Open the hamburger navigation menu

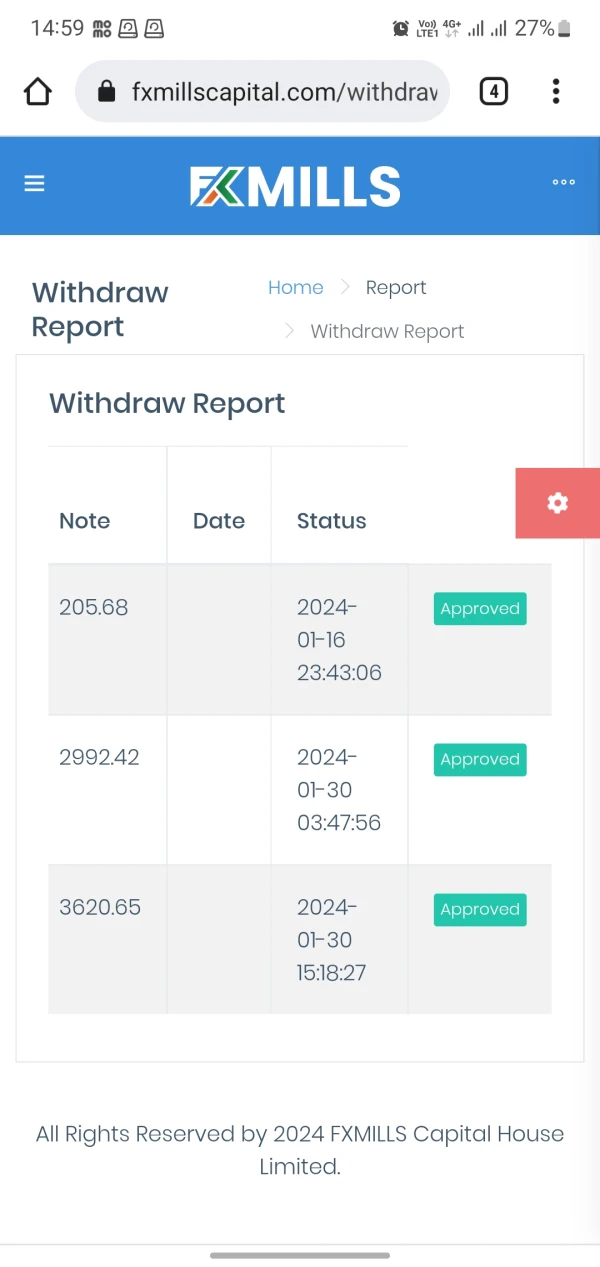pyautogui.click(x=35, y=184)
